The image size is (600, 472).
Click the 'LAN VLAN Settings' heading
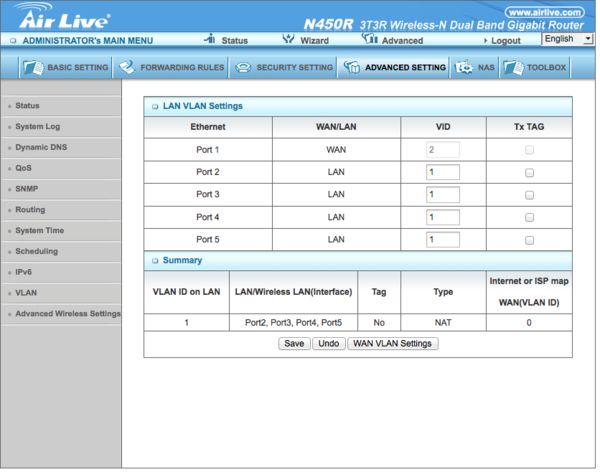click(202, 106)
